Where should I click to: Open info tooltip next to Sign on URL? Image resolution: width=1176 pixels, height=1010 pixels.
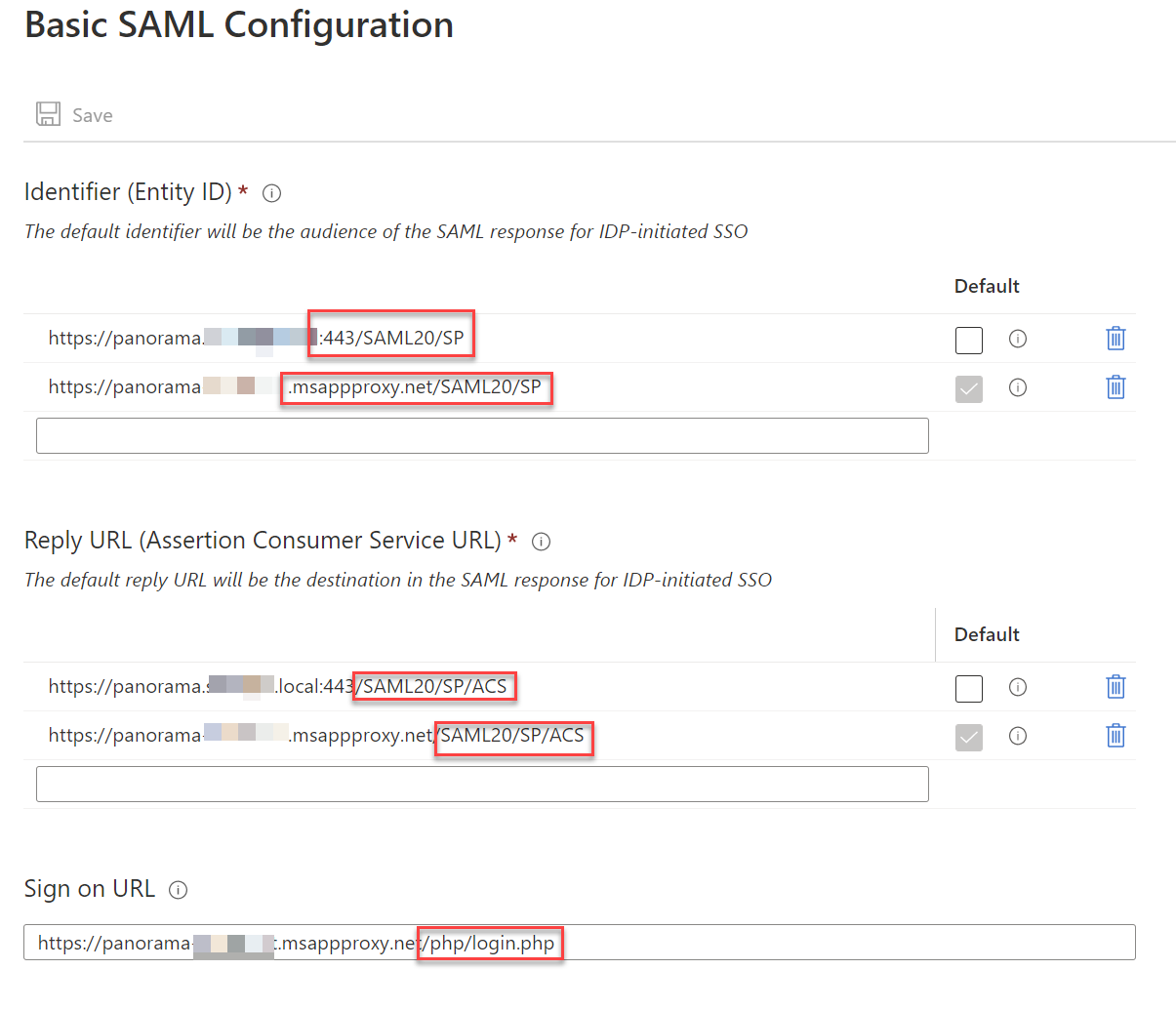tap(179, 890)
